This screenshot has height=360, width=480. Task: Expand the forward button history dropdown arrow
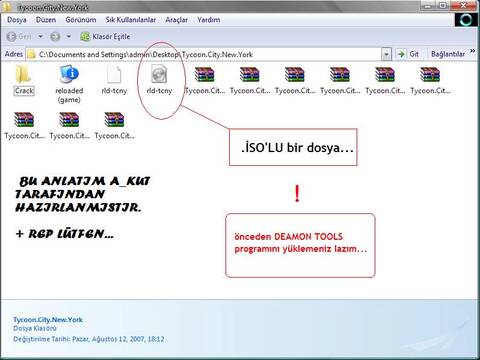[69, 36]
